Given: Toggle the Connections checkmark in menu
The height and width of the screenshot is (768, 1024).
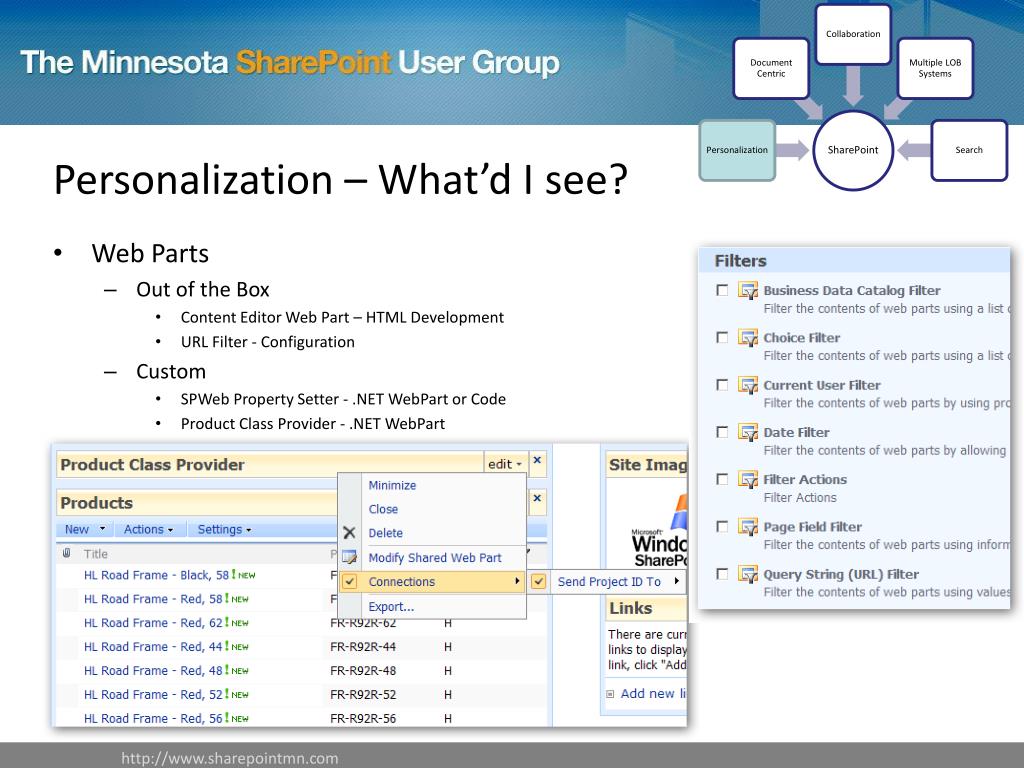Looking at the screenshot, I should (x=350, y=582).
